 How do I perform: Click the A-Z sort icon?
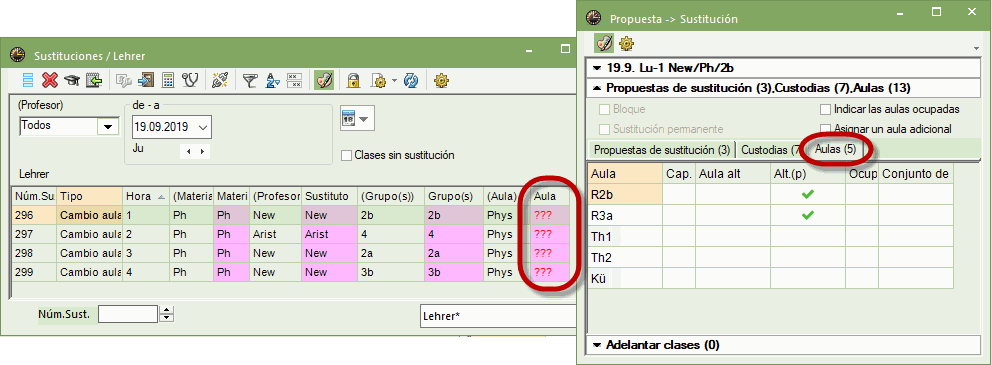click(273, 80)
